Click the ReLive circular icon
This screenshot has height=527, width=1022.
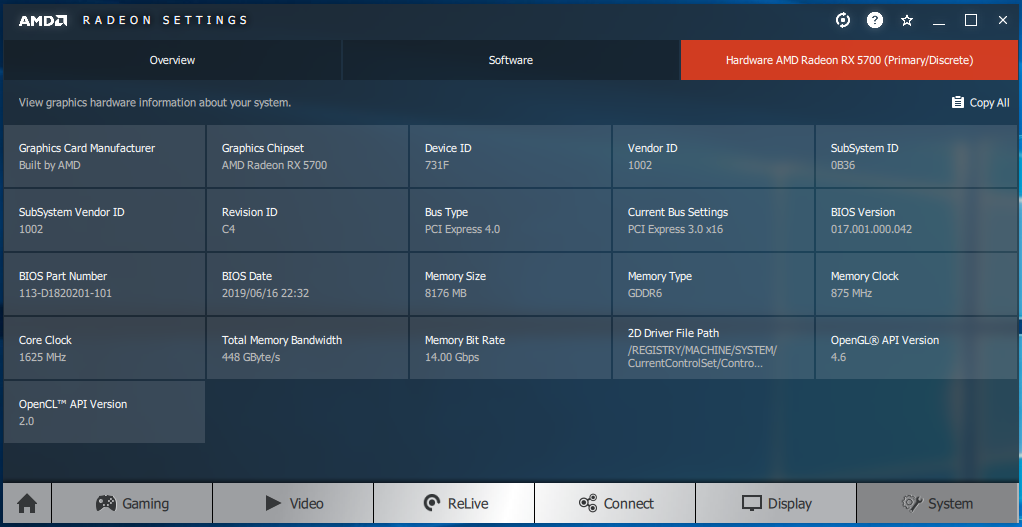coord(431,504)
